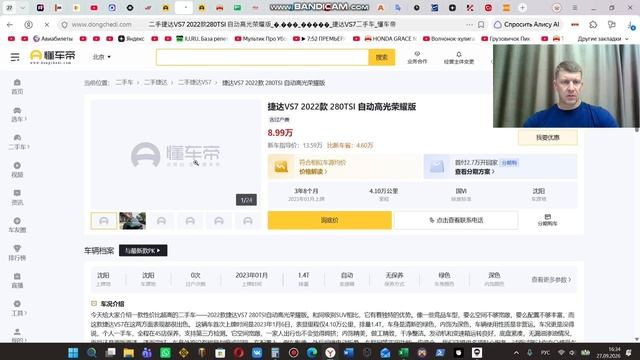Expand the tab list dropdown arrow
640x360 pixels.
coord(23,8)
